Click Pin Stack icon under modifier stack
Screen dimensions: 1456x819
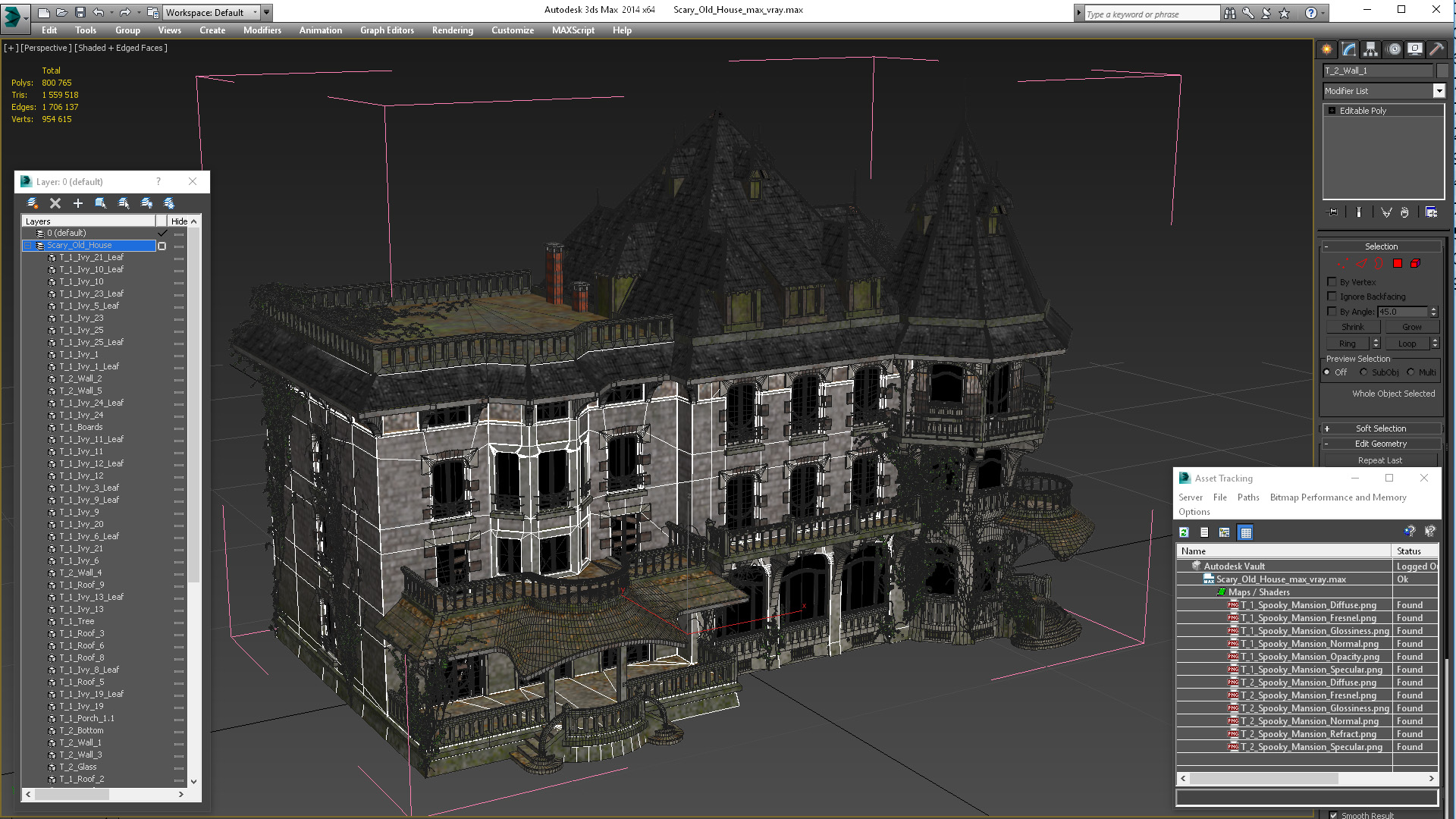[1333, 212]
